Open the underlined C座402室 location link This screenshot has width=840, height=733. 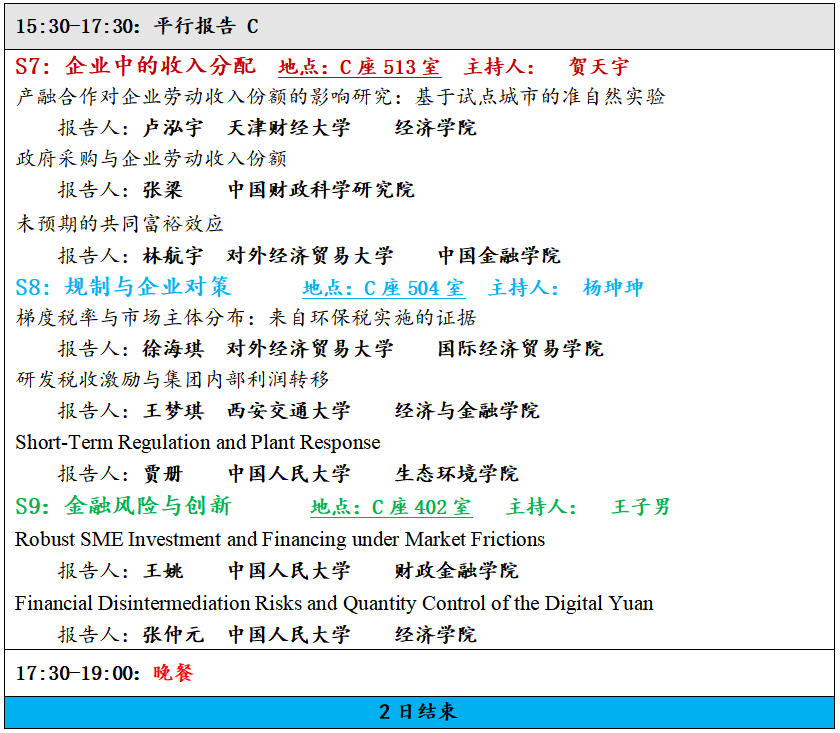coord(391,507)
